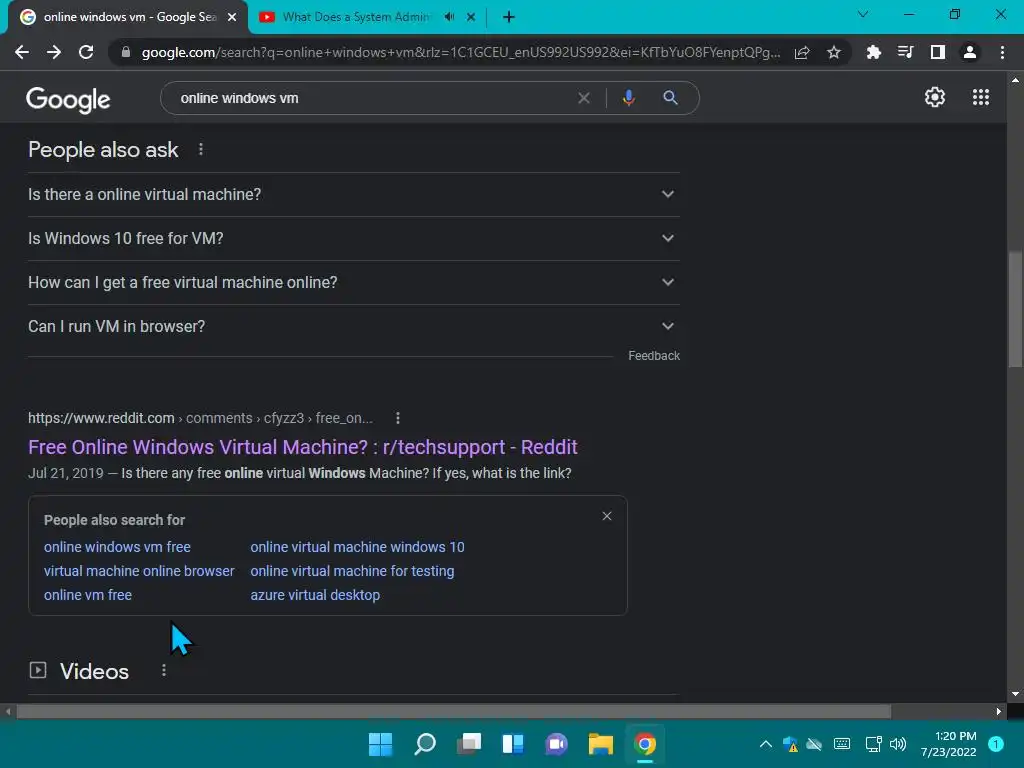1024x768 pixels.
Task: Open the Chrome profile icon
Action: point(970,52)
